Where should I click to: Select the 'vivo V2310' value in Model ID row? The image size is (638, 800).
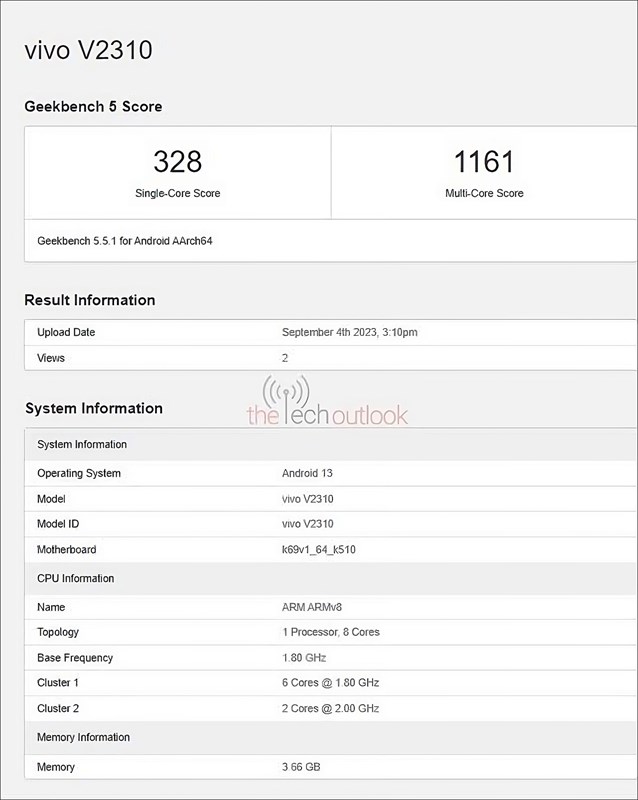(307, 524)
